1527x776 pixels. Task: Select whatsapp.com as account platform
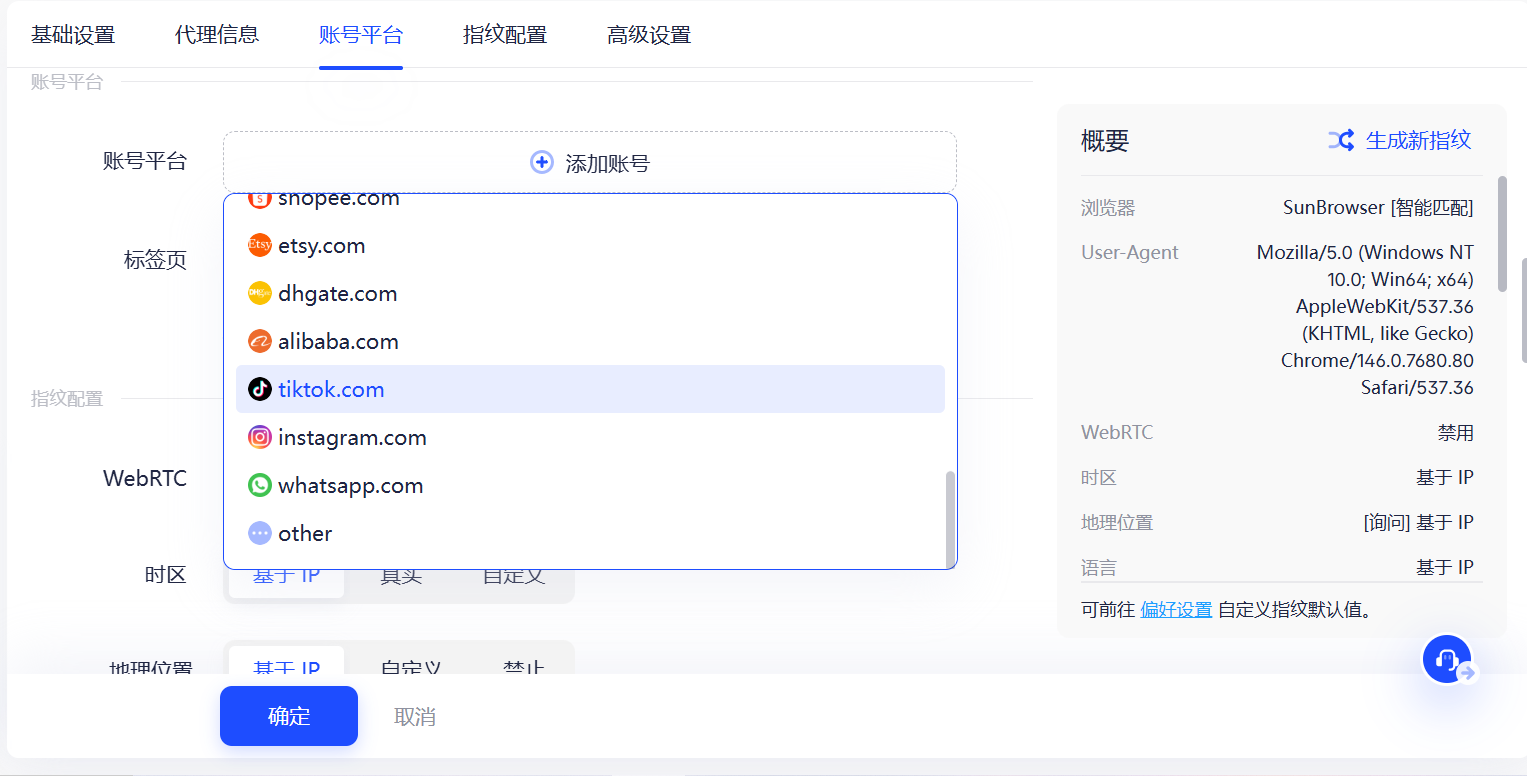pos(590,485)
